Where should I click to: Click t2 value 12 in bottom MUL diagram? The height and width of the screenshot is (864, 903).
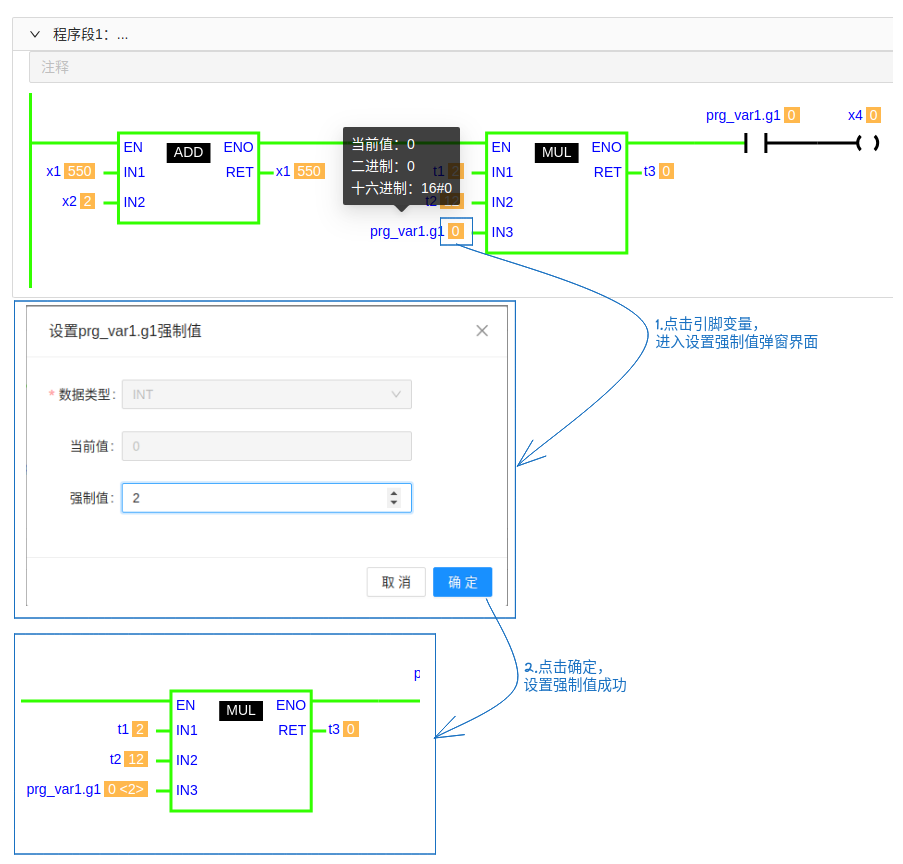[x=136, y=759]
